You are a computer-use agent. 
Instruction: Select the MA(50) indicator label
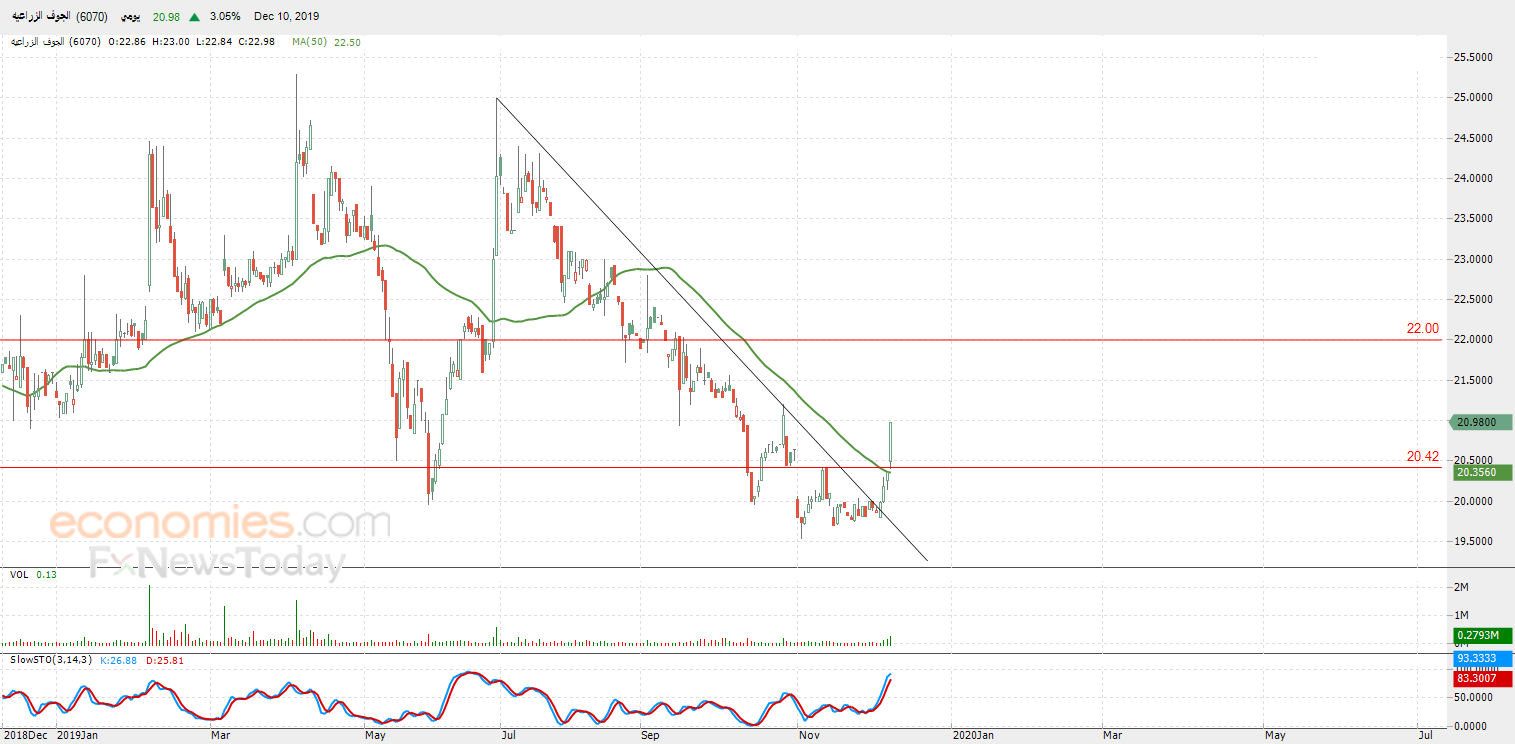point(309,42)
